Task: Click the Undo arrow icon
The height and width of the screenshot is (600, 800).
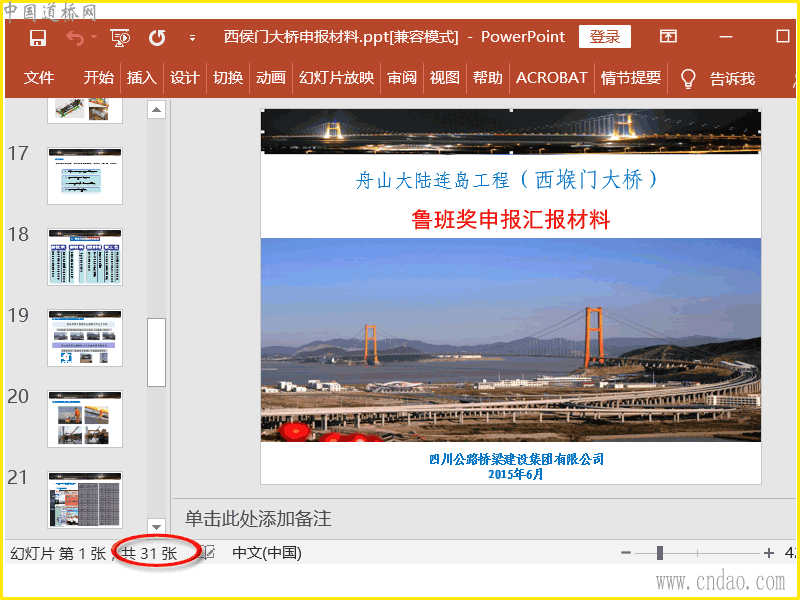Action: coord(75,38)
